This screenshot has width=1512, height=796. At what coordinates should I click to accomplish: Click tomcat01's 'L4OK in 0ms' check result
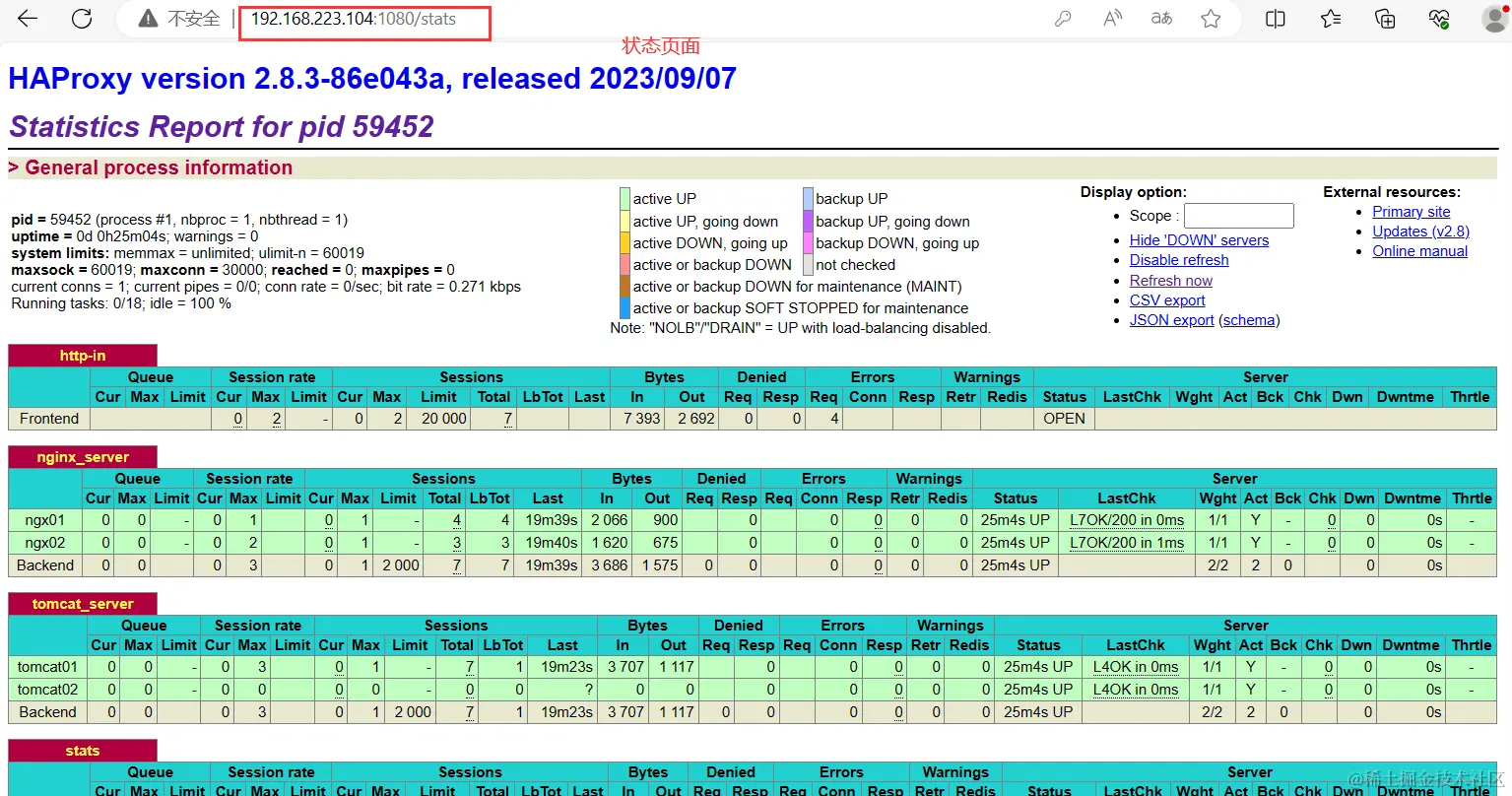coord(1136,667)
